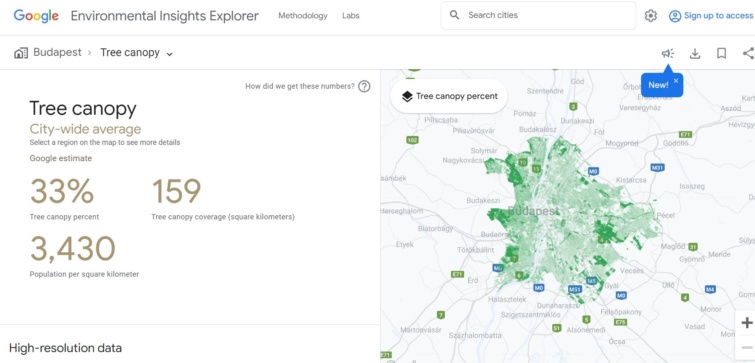The height and width of the screenshot is (363, 755).
Task: Click the download icon
Action: click(695, 53)
